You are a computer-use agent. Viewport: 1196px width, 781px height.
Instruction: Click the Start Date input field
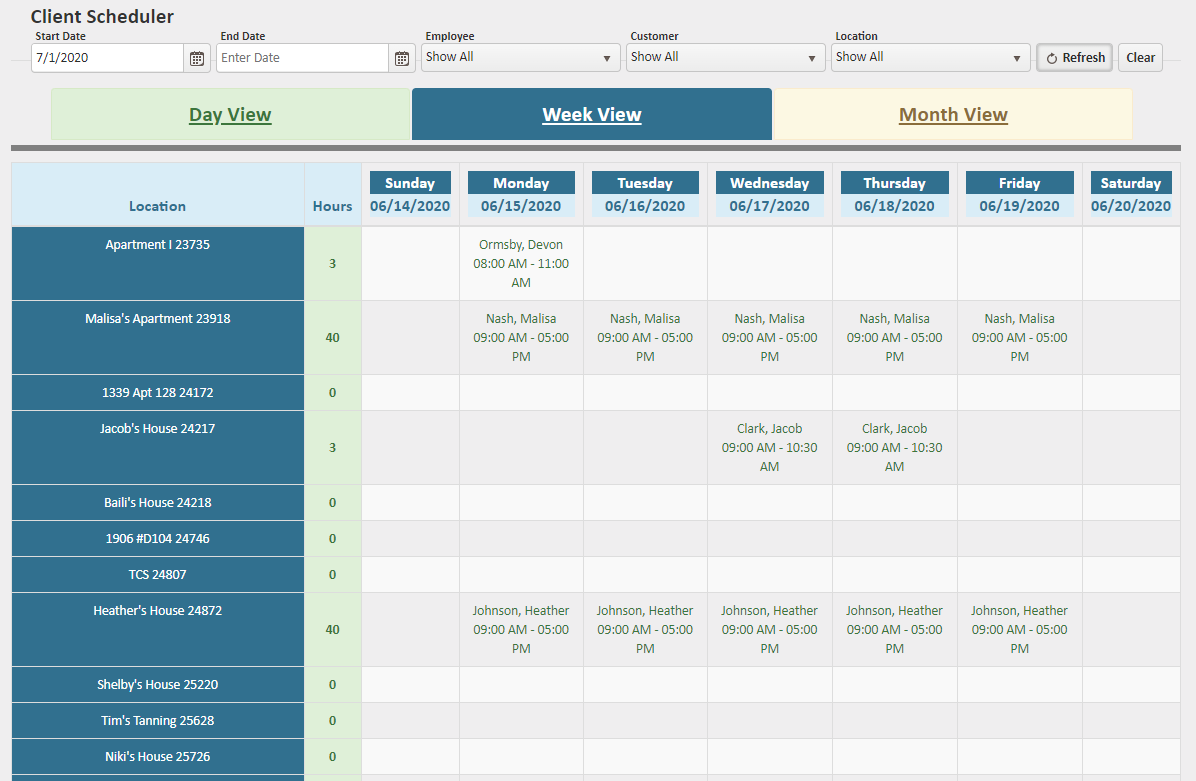106,57
